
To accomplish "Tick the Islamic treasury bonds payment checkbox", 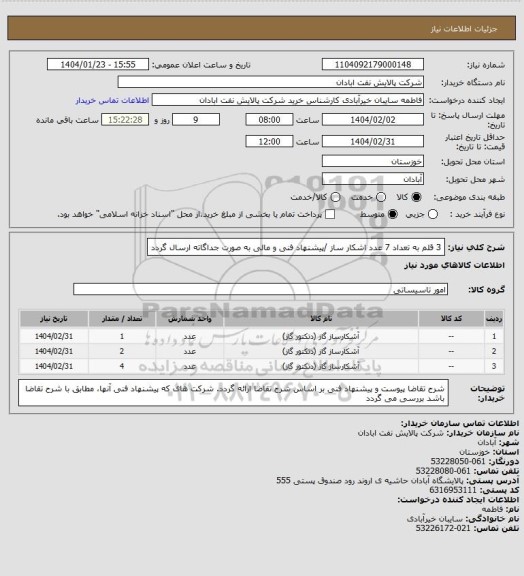I will (330, 214).
